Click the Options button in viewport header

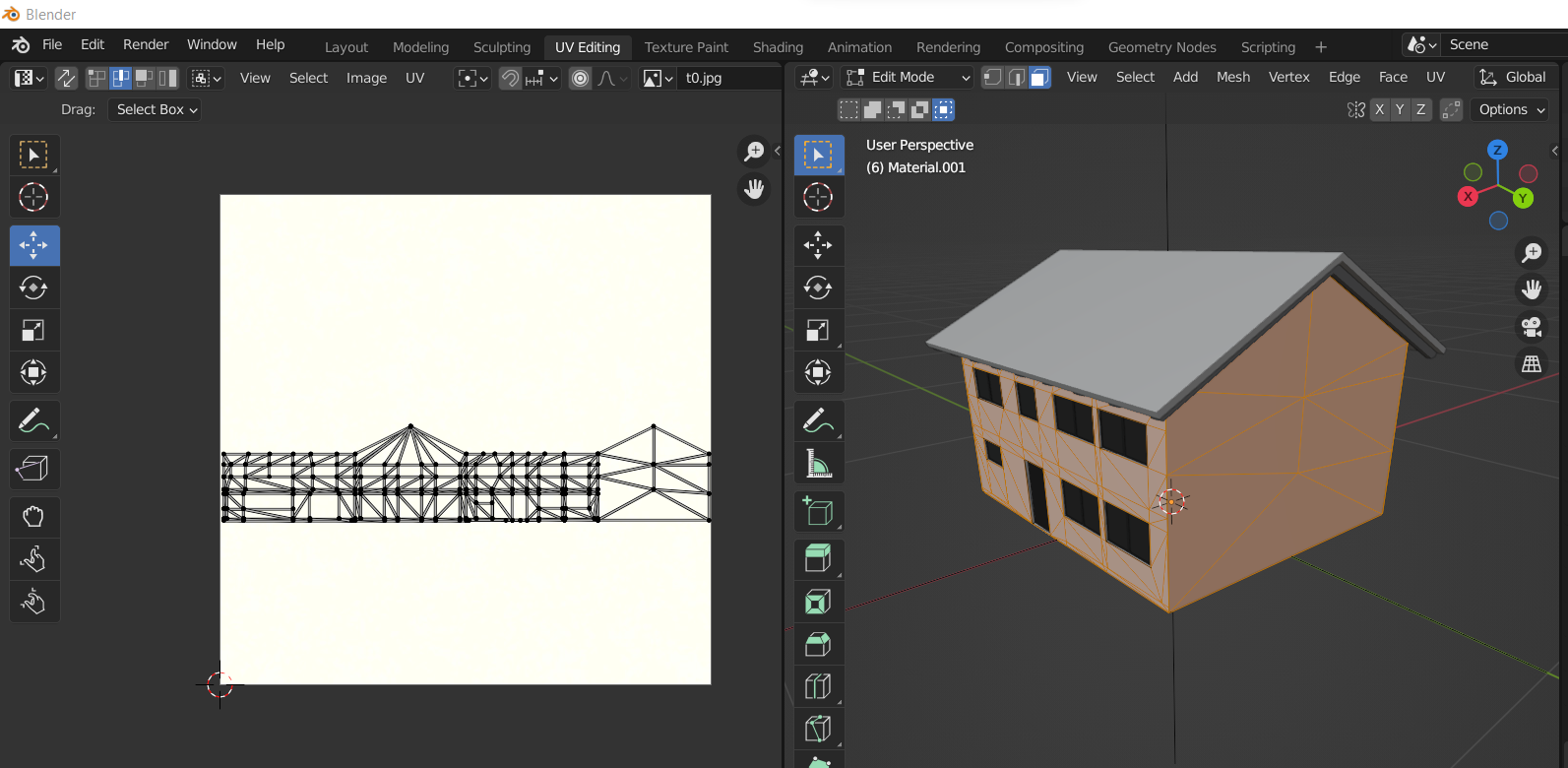coord(1511,109)
